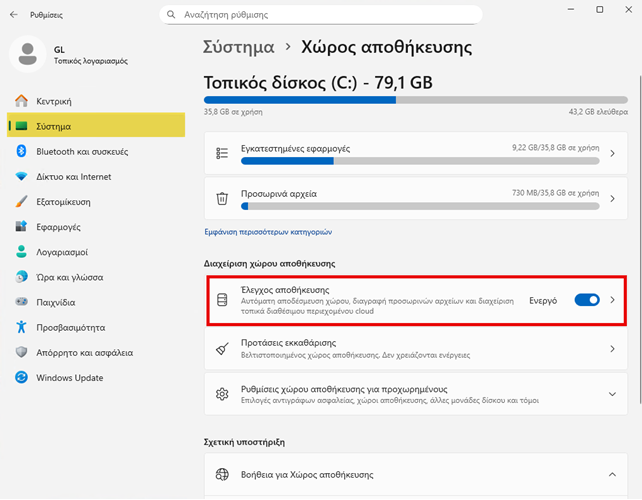
Task: Click the Ώρα και γλώσσα clock icon
Action: click(x=21, y=277)
